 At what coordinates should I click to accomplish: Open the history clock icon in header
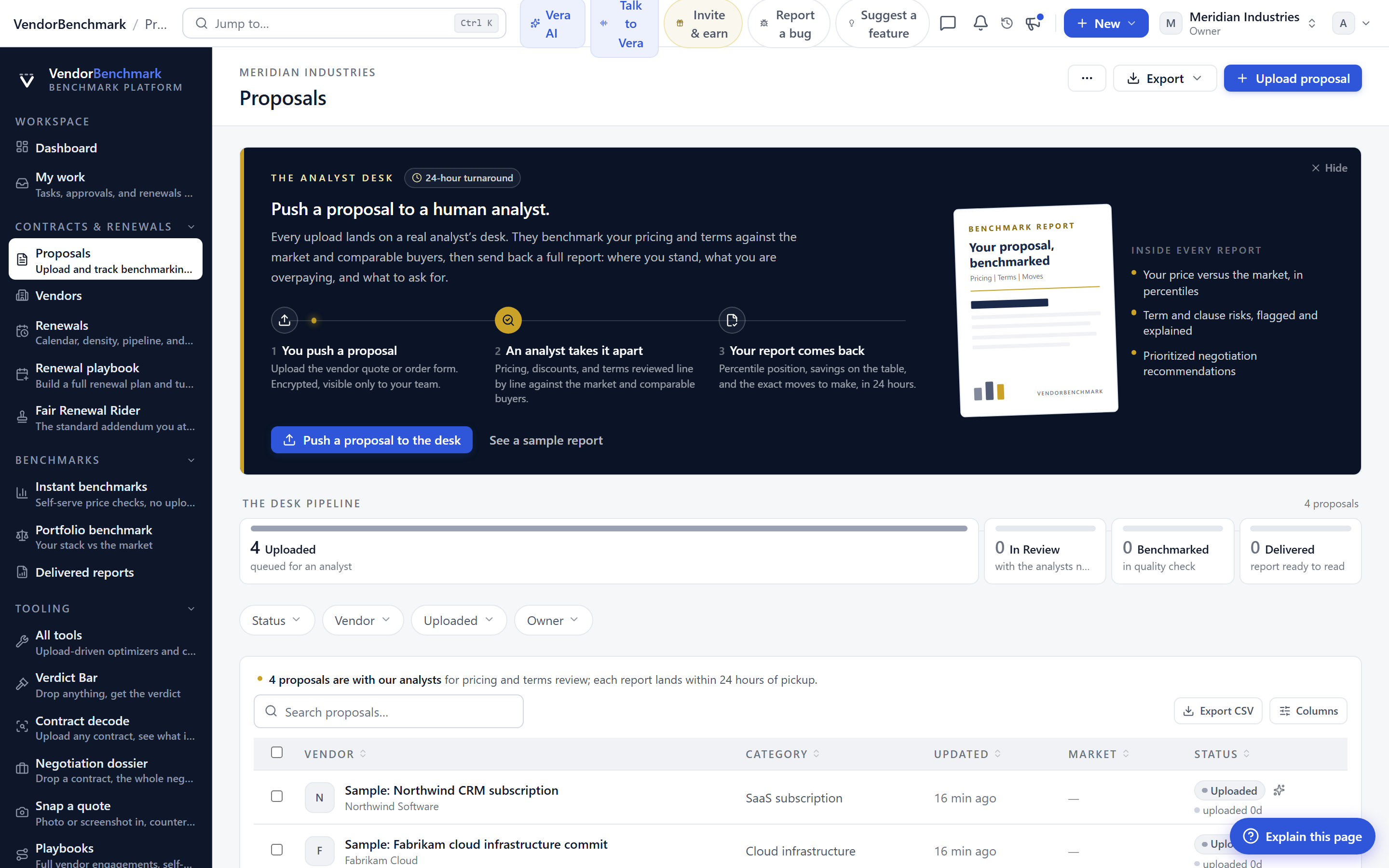pyautogui.click(x=1007, y=23)
